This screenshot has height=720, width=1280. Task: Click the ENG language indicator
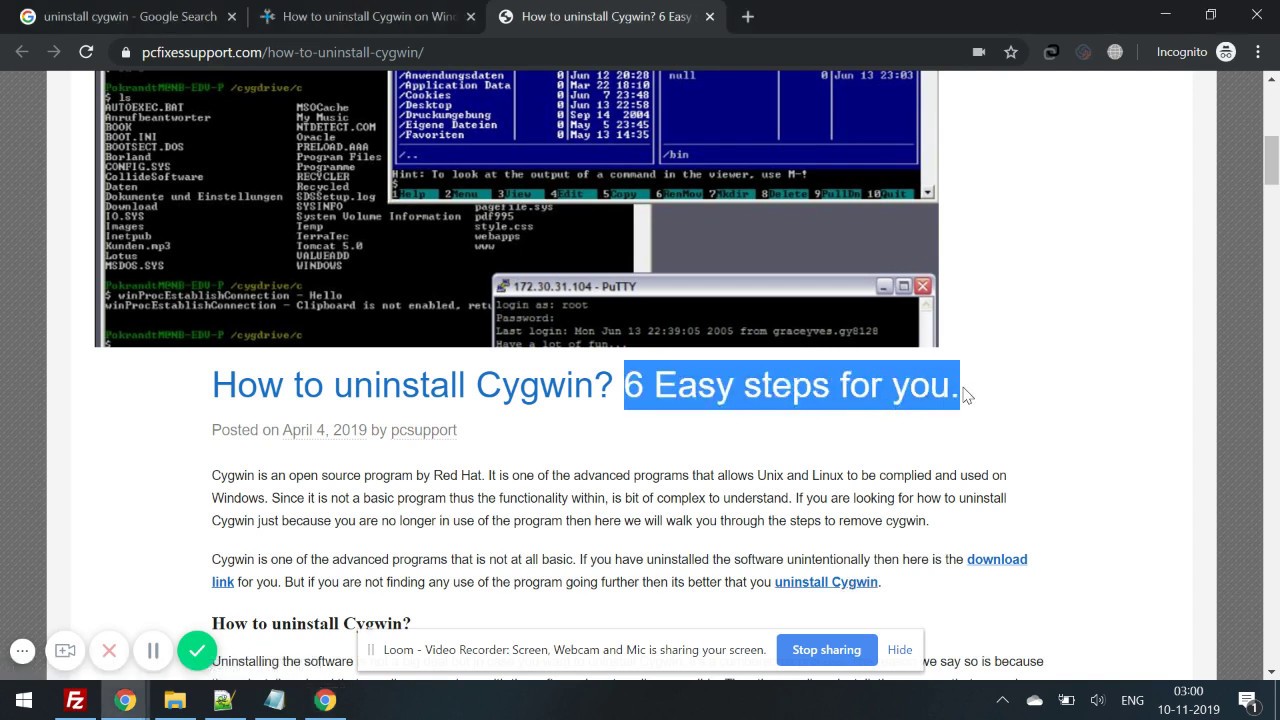pyautogui.click(x=1132, y=700)
